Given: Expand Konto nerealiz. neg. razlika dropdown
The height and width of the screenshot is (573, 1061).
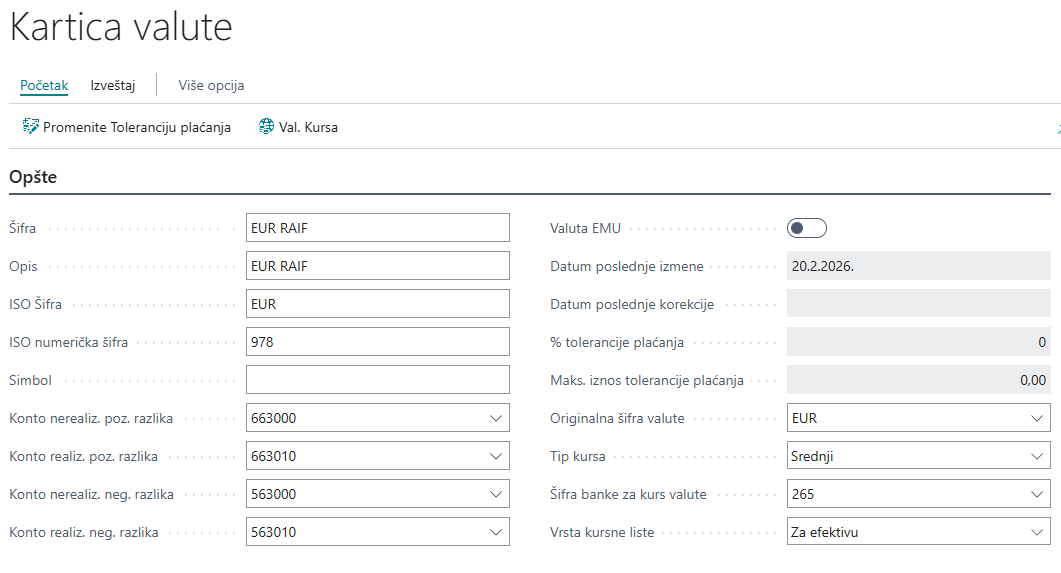Looking at the screenshot, I should [496, 494].
